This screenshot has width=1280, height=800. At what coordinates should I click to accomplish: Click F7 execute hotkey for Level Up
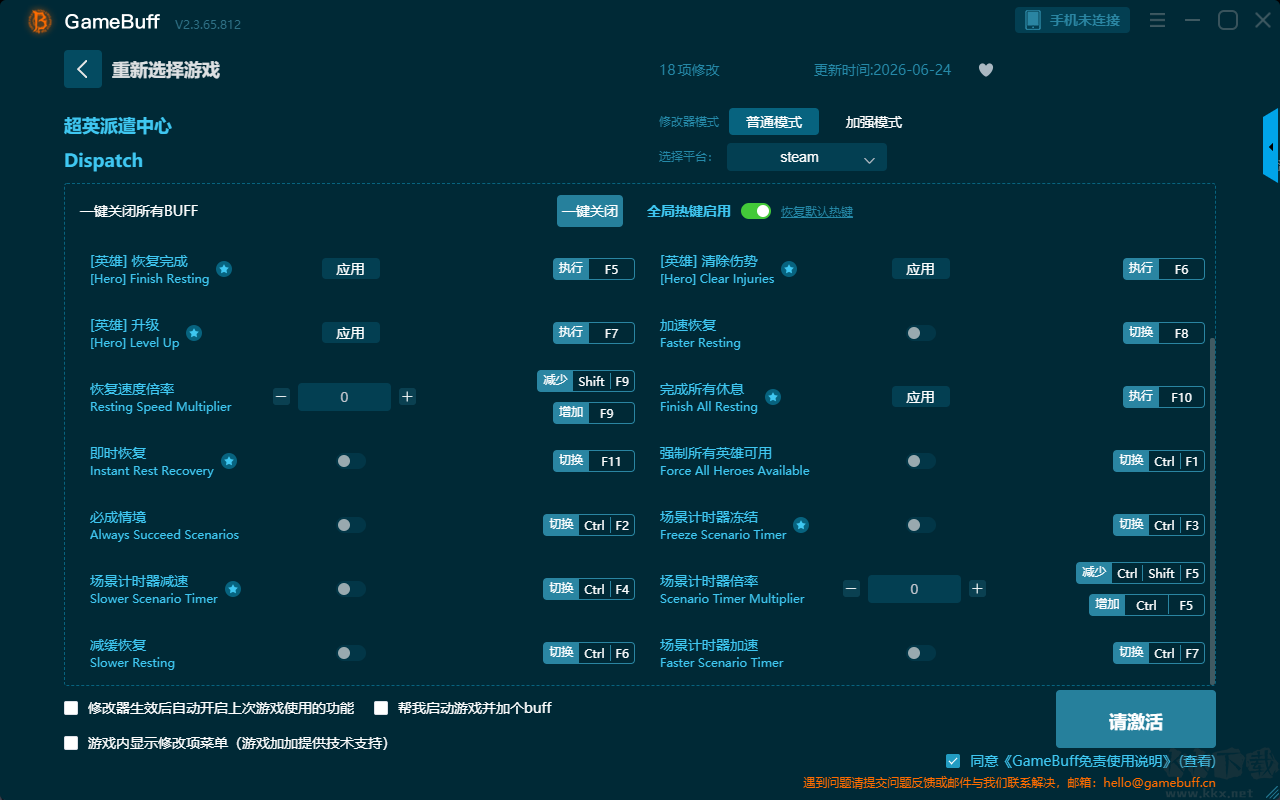[594, 333]
